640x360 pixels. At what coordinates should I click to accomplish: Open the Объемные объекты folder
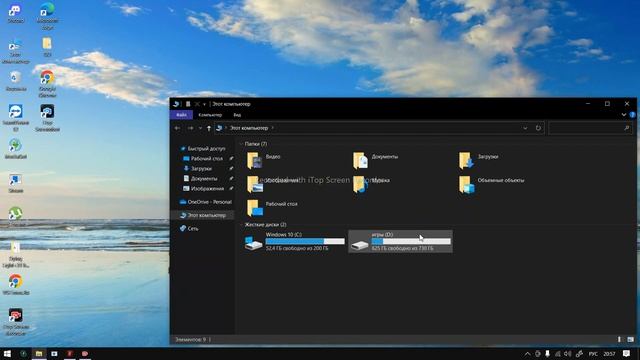(x=491, y=184)
